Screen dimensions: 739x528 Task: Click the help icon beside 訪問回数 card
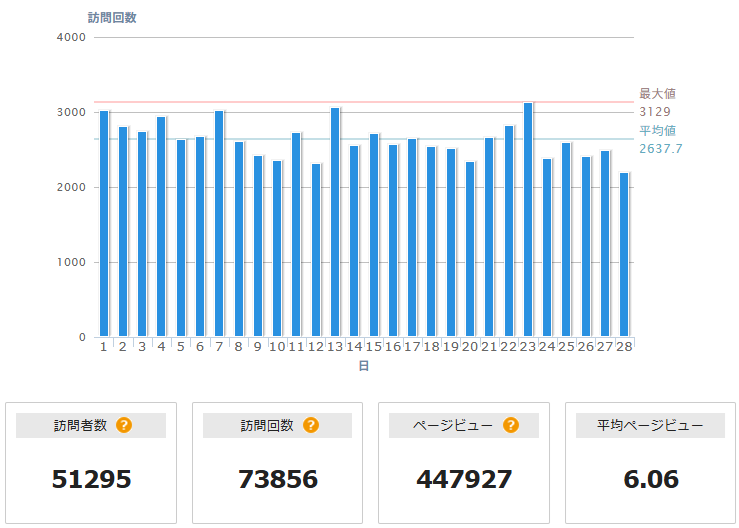[x=311, y=425]
